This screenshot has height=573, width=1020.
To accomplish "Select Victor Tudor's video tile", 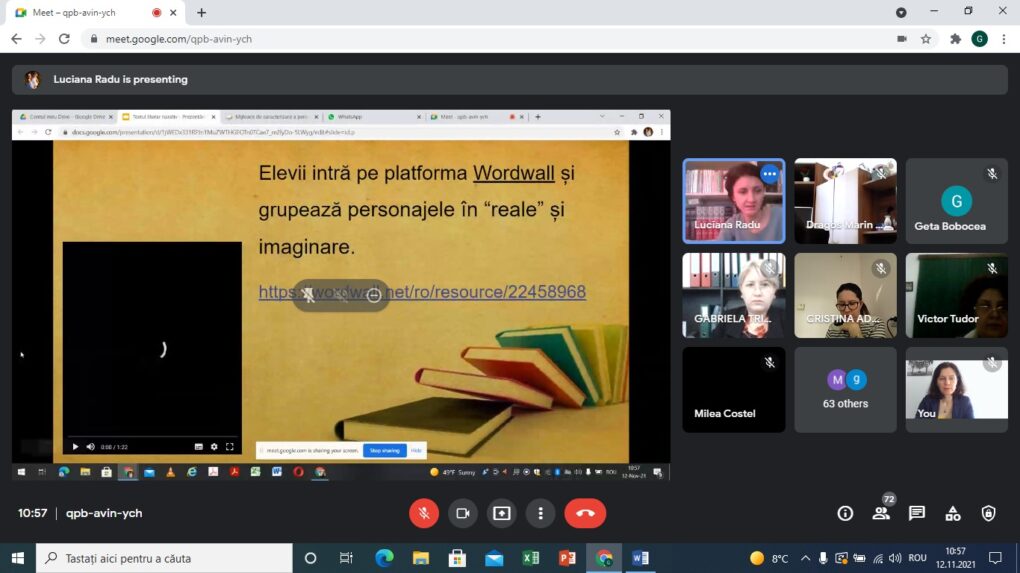I will coord(956,295).
